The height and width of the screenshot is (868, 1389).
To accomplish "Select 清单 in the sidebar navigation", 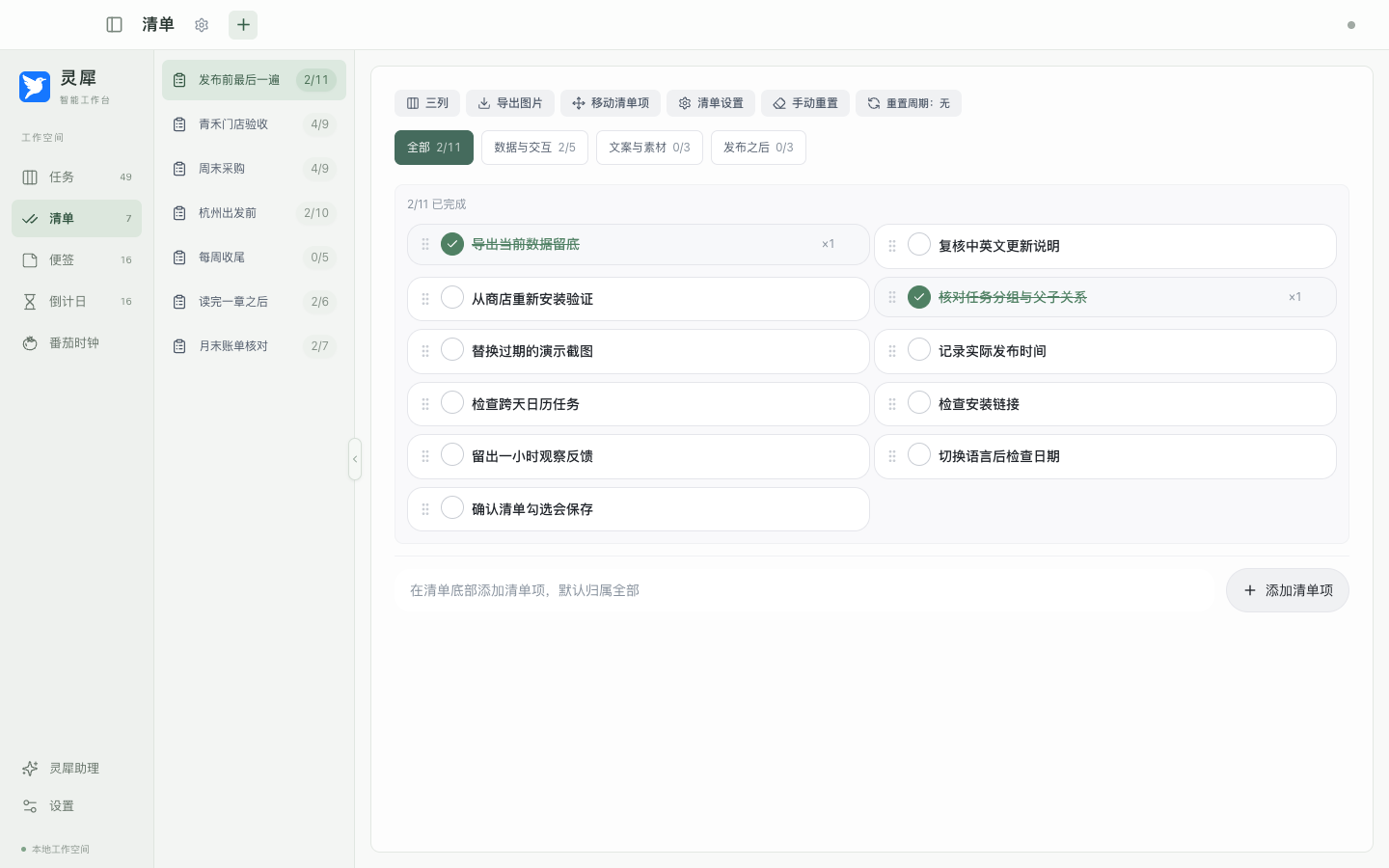I will 76,219.
